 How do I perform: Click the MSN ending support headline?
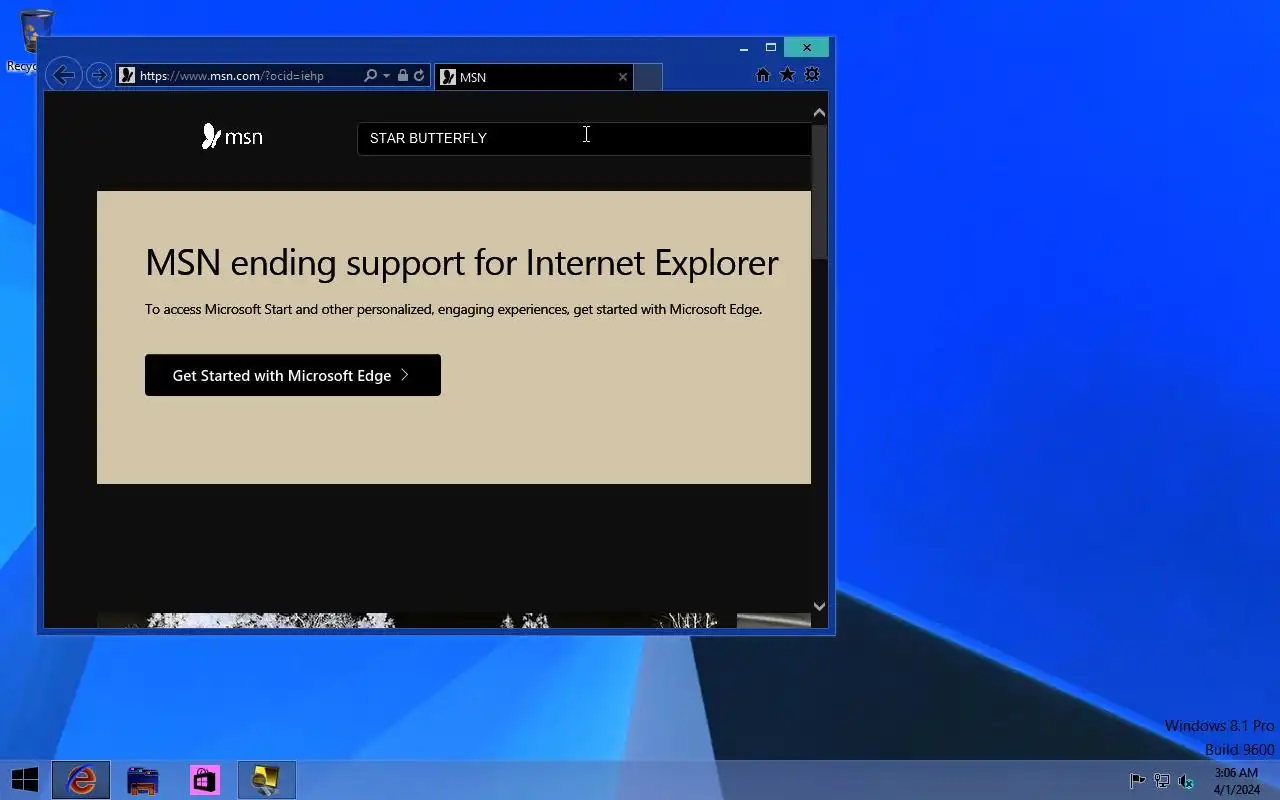pos(461,262)
